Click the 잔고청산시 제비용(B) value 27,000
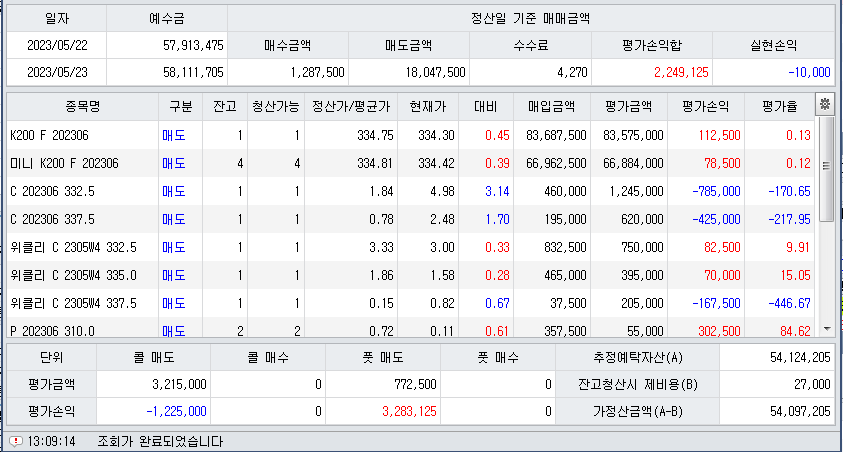This screenshot has width=843, height=452. coord(812,384)
